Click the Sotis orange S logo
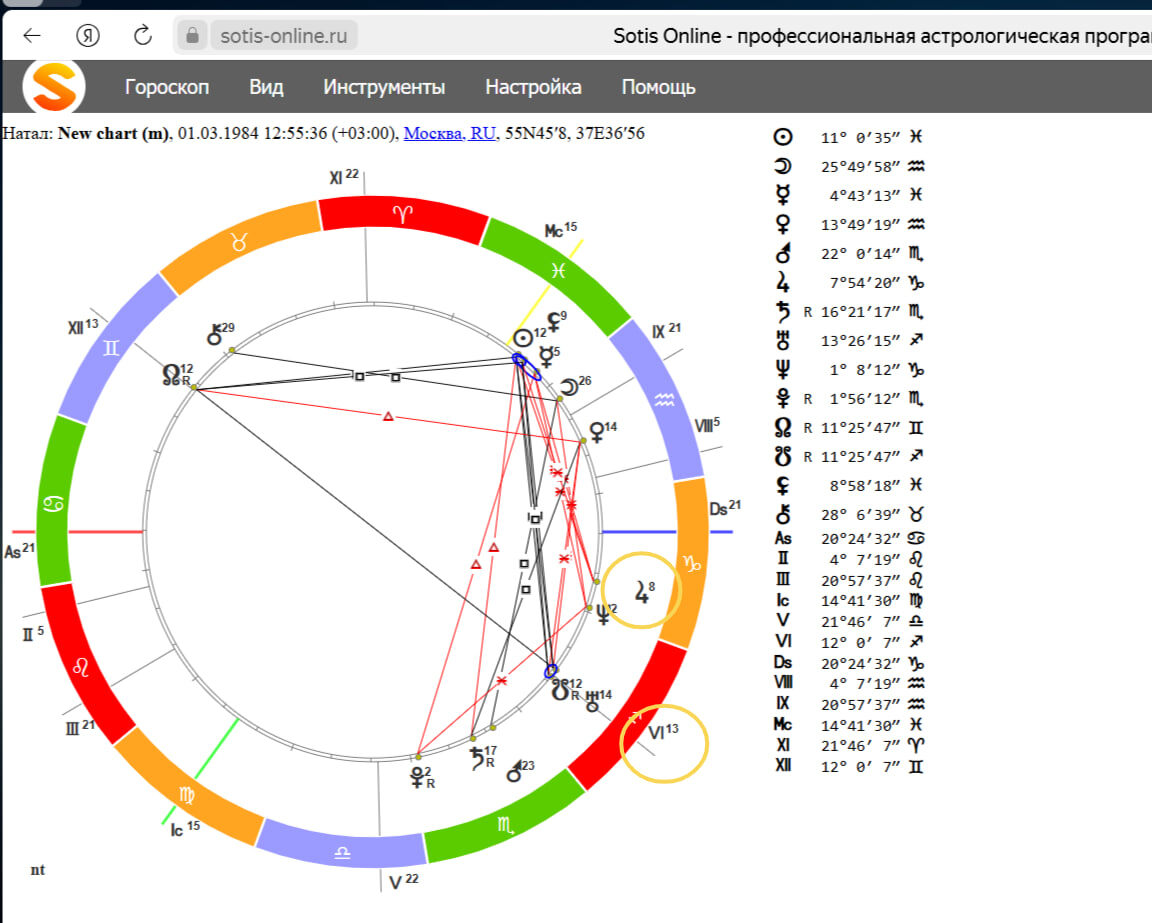 [54, 87]
